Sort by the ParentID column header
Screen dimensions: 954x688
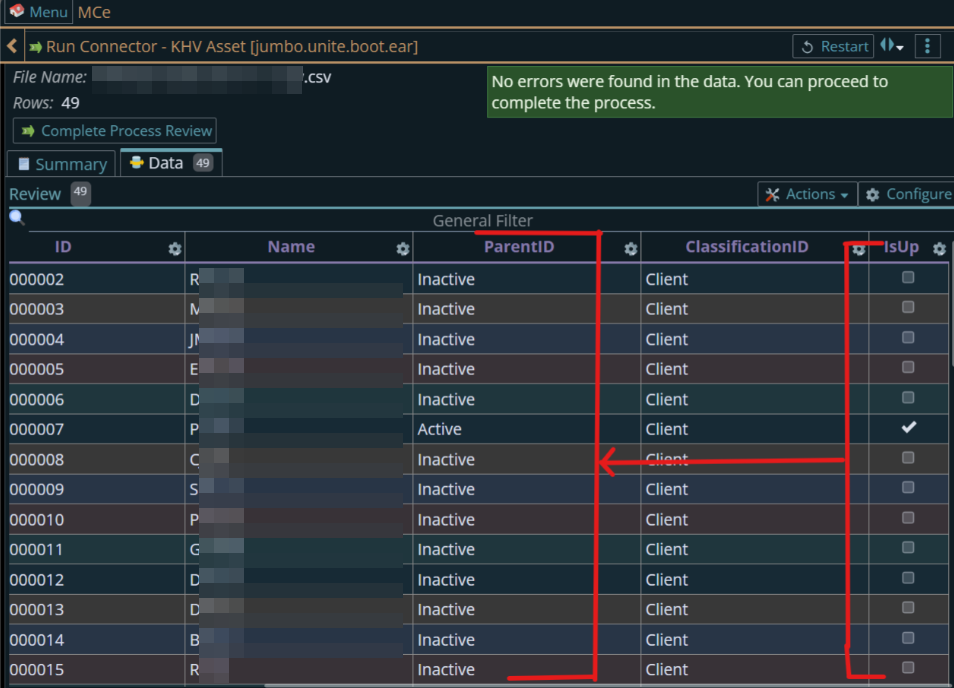pyautogui.click(x=519, y=246)
